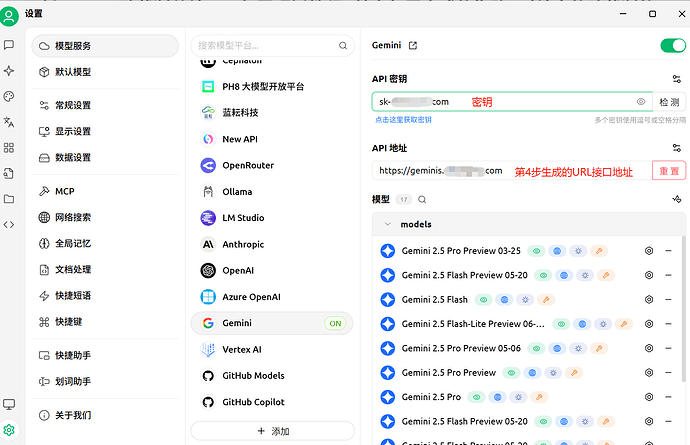The width and height of the screenshot is (690, 445).
Task: Open settings for Gemini 2.5 Pro Preview row
Action: tap(649, 372)
